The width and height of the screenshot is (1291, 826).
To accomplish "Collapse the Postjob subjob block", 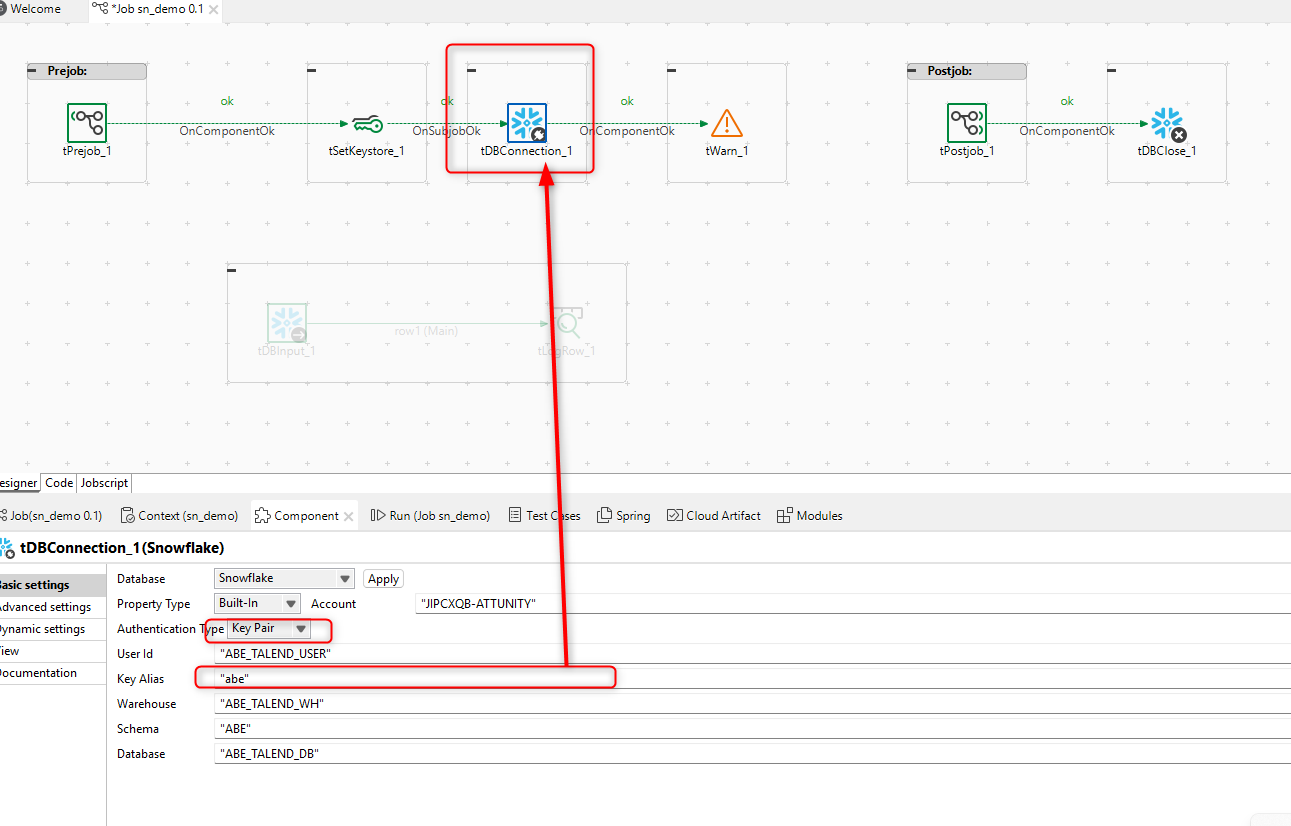I will point(914,70).
